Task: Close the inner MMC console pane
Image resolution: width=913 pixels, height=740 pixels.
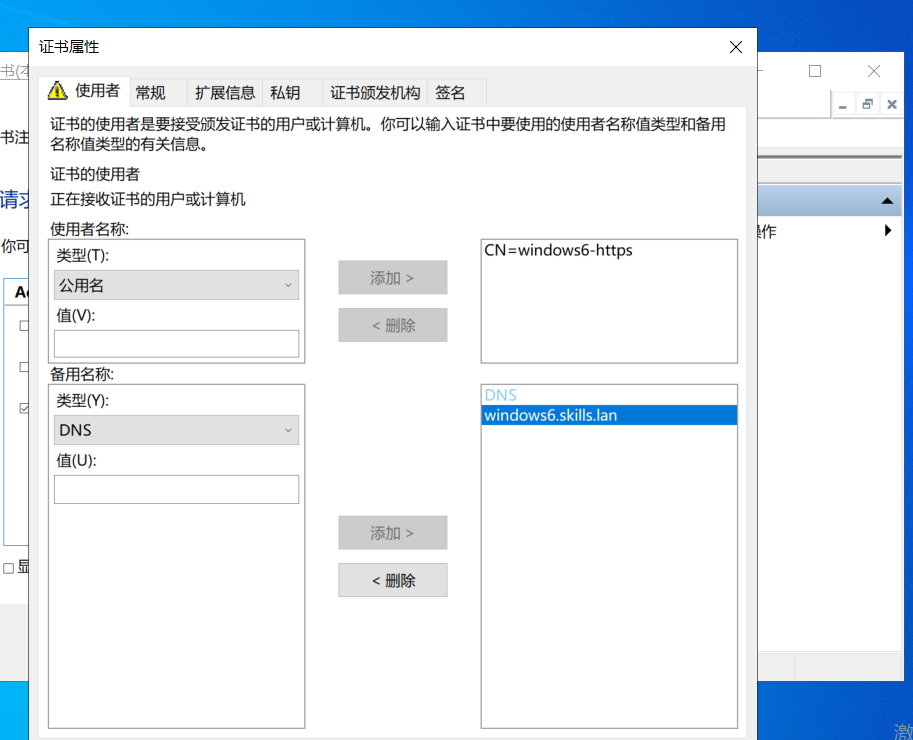Action: point(890,105)
